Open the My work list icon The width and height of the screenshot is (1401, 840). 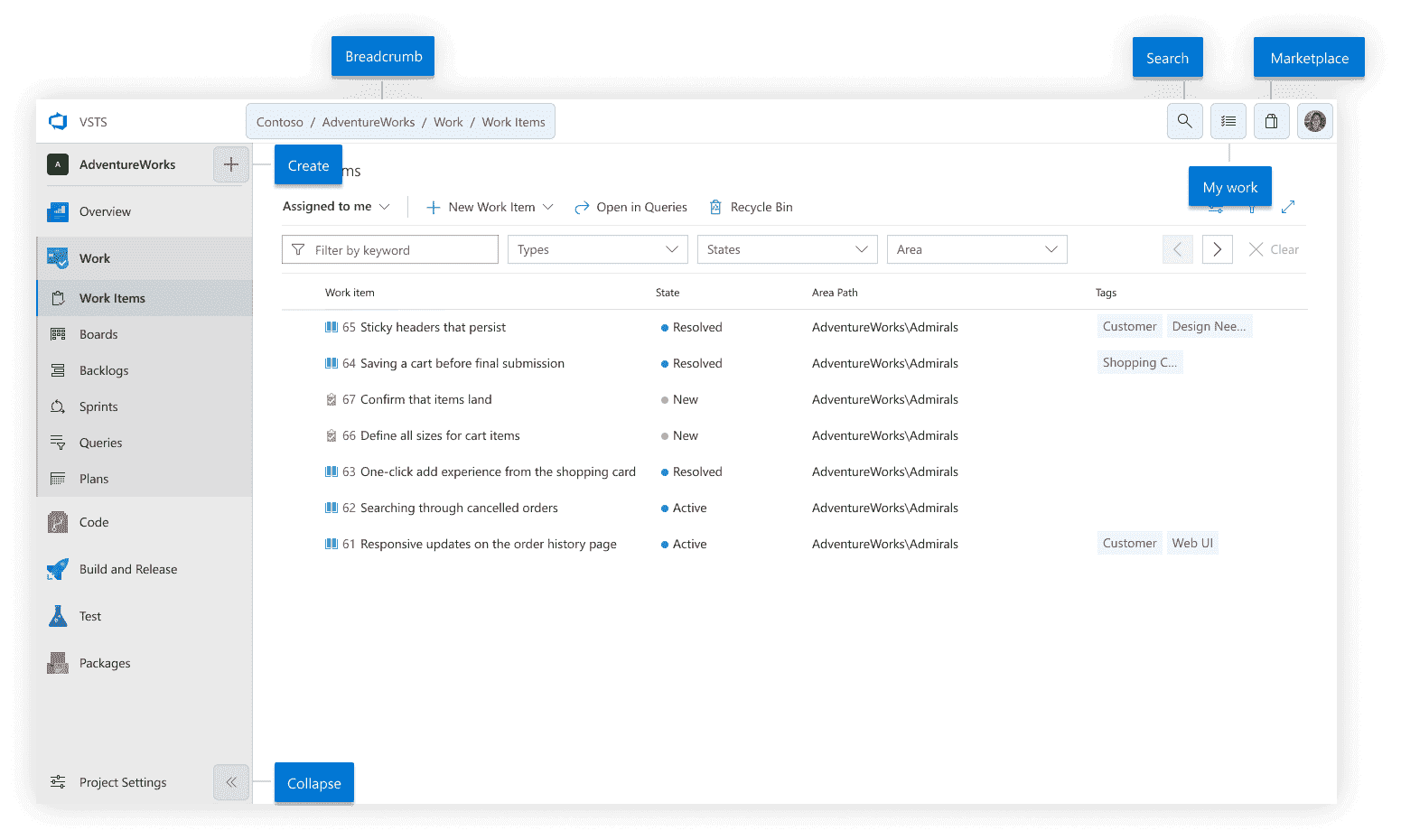(x=1228, y=121)
